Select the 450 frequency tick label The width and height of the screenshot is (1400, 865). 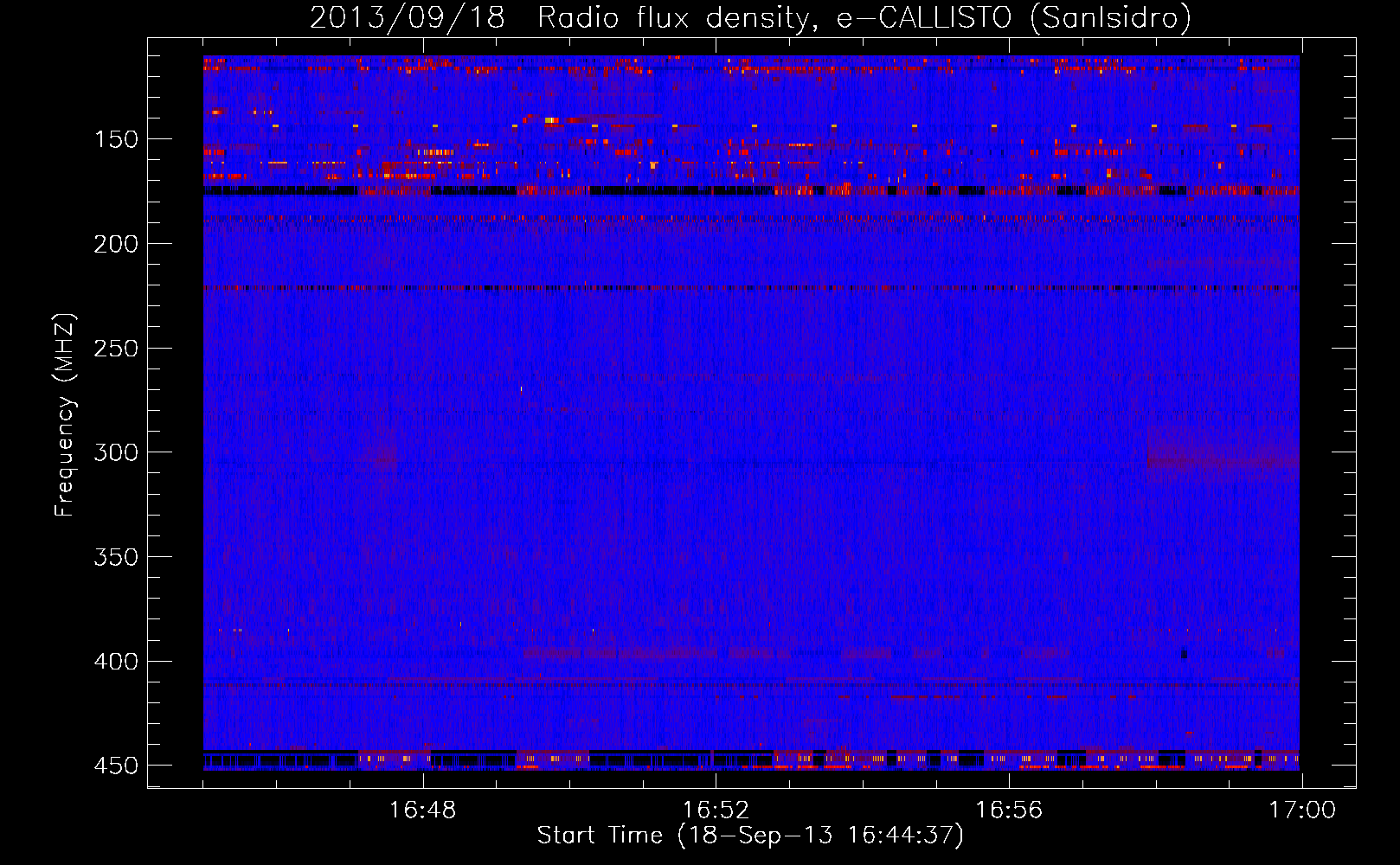pos(115,766)
